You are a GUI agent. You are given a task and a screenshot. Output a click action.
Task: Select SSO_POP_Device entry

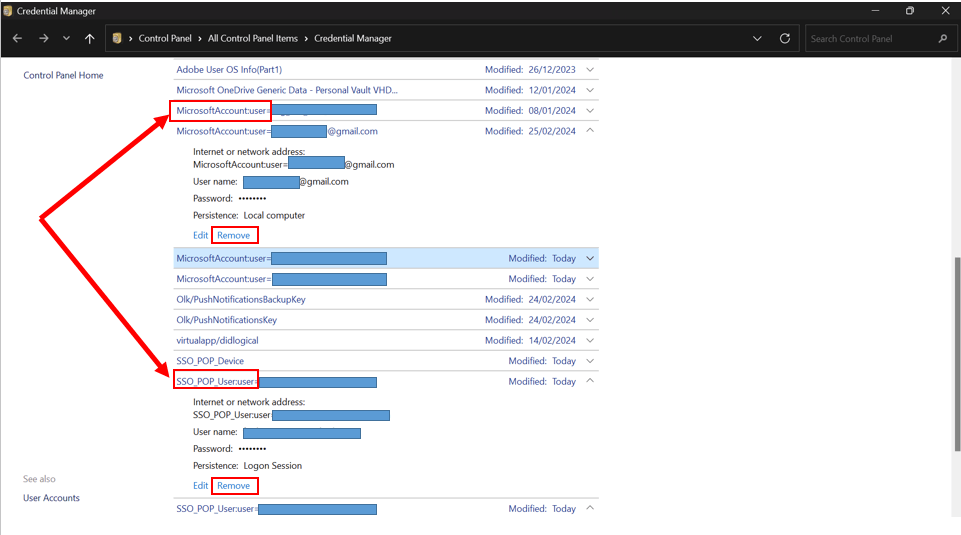pos(210,361)
